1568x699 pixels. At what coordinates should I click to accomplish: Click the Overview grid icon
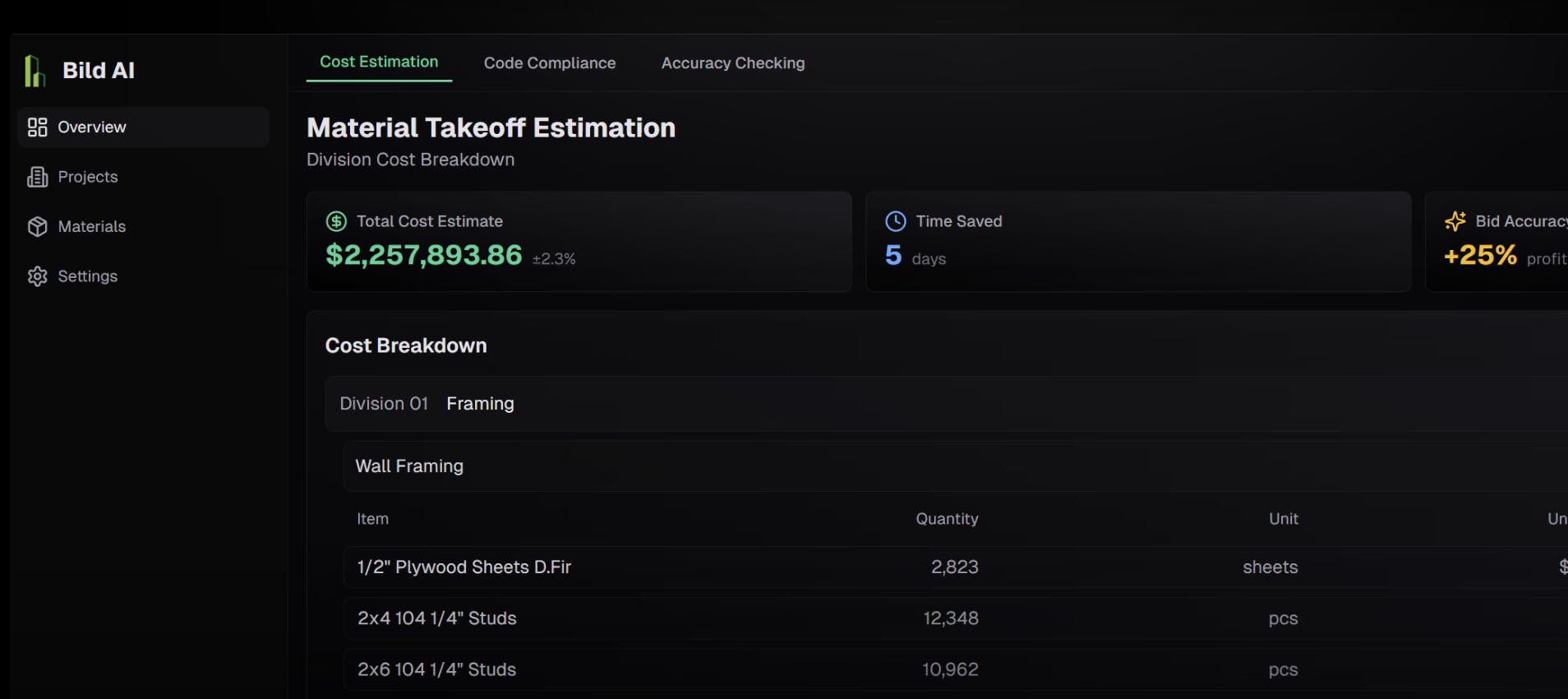(x=37, y=127)
